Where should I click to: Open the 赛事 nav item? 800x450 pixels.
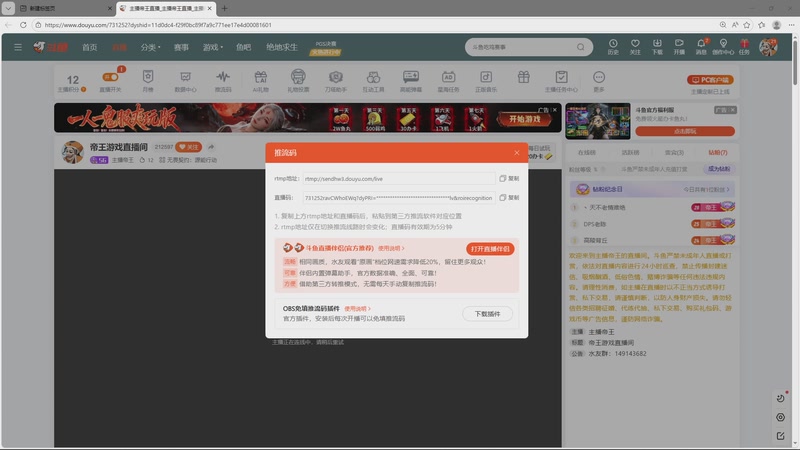coord(181,47)
